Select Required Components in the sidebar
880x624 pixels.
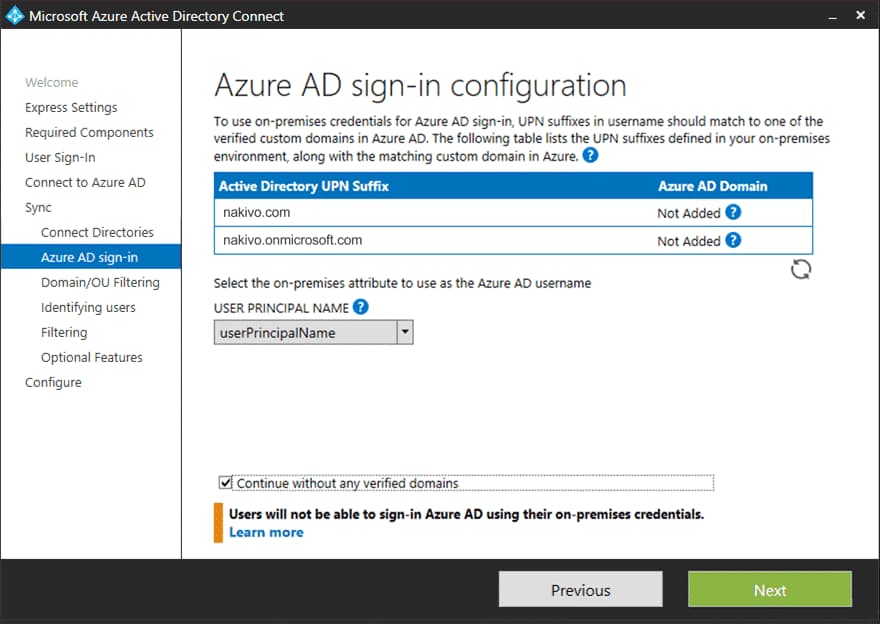(x=89, y=132)
